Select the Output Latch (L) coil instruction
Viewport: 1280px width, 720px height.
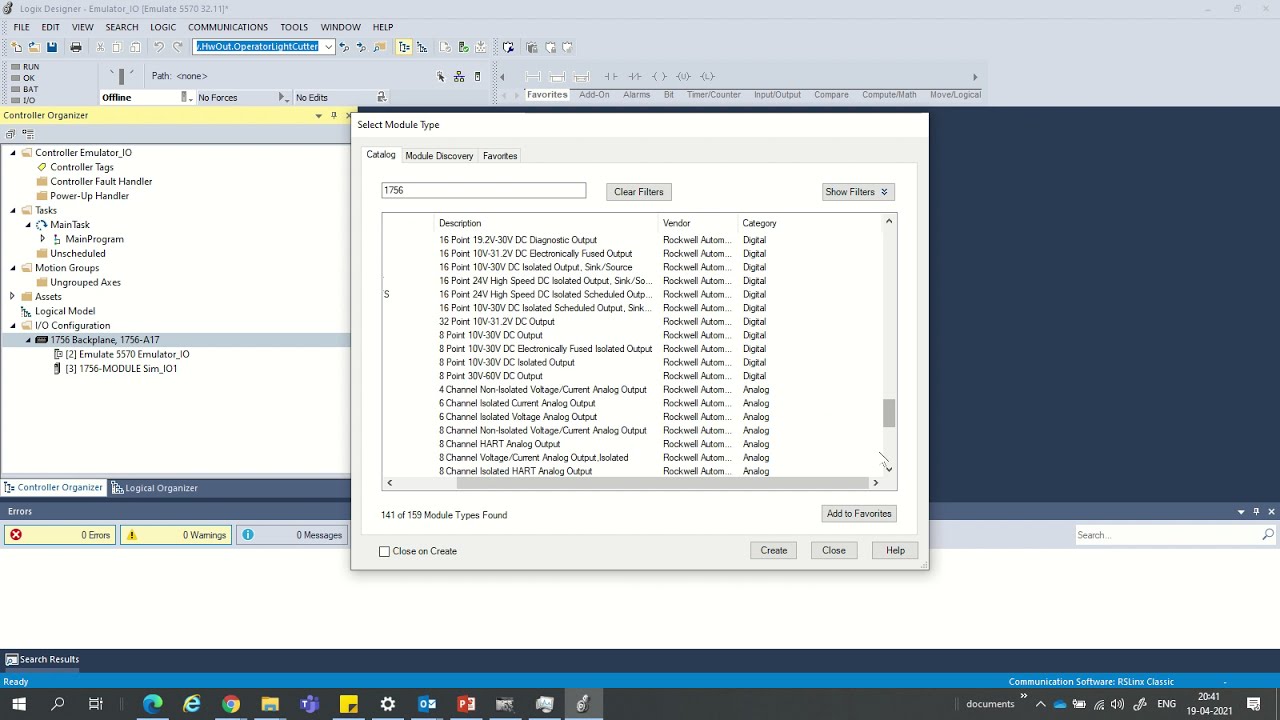707,77
